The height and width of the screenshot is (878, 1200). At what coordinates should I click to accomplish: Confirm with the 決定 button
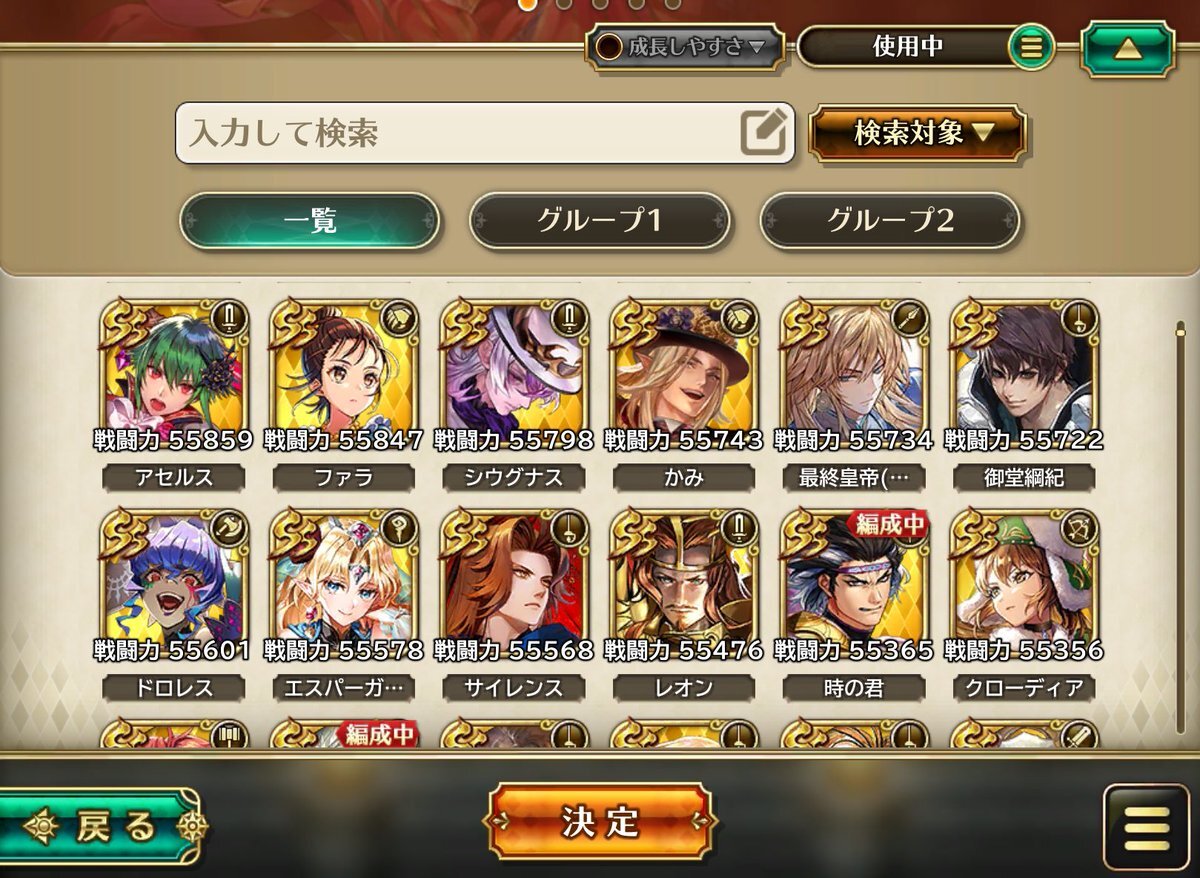pyautogui.click(x=600, y=822)
